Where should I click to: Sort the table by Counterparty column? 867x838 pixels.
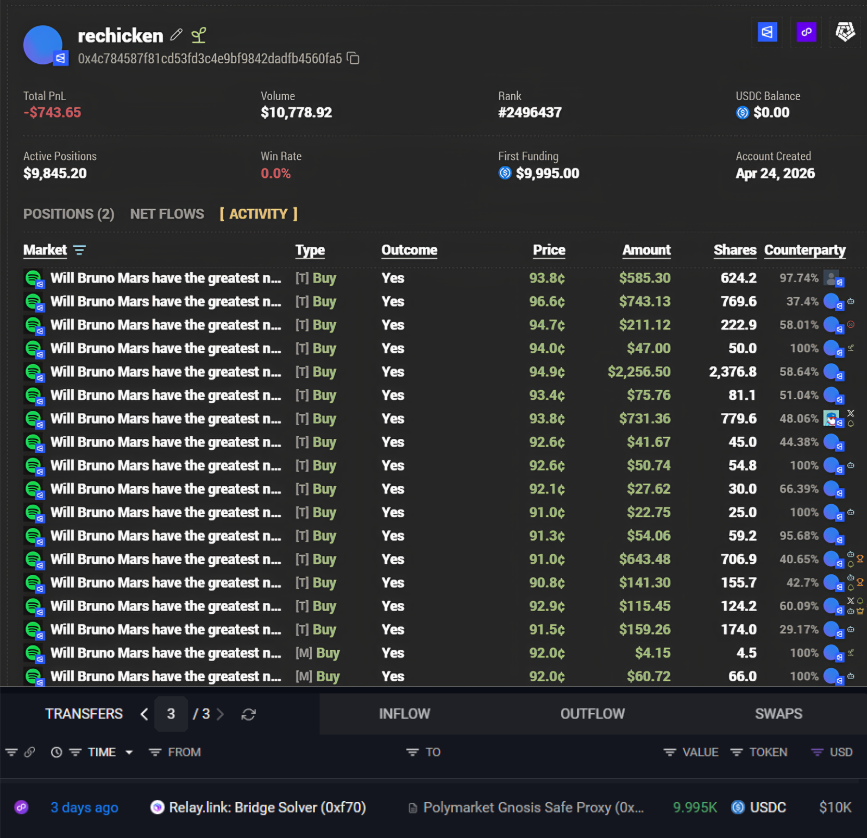tap(805, 250)
